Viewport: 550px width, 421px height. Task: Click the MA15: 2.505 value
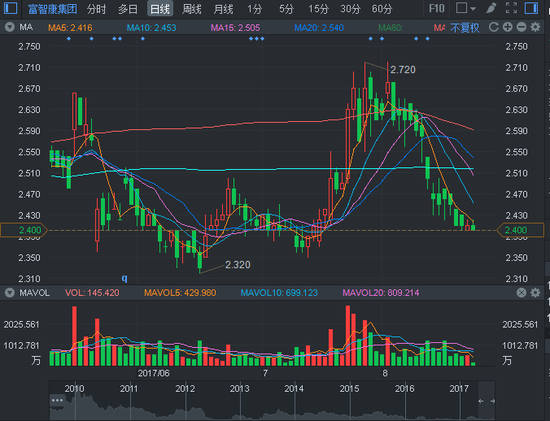point(235,28)
